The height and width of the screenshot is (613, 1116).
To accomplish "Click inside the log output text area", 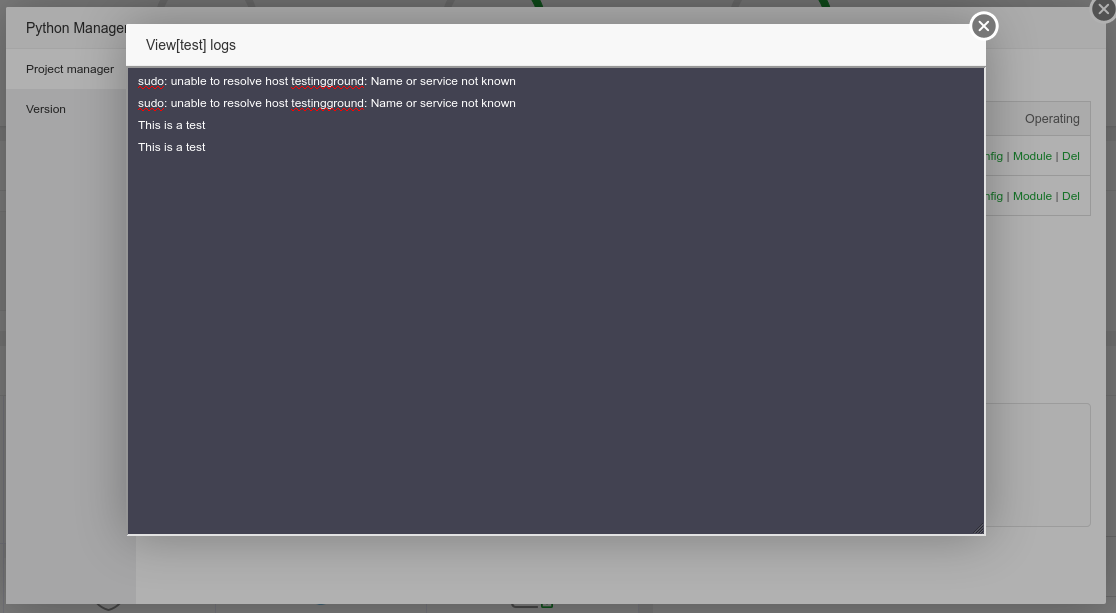I will click(x=556, y=300).
